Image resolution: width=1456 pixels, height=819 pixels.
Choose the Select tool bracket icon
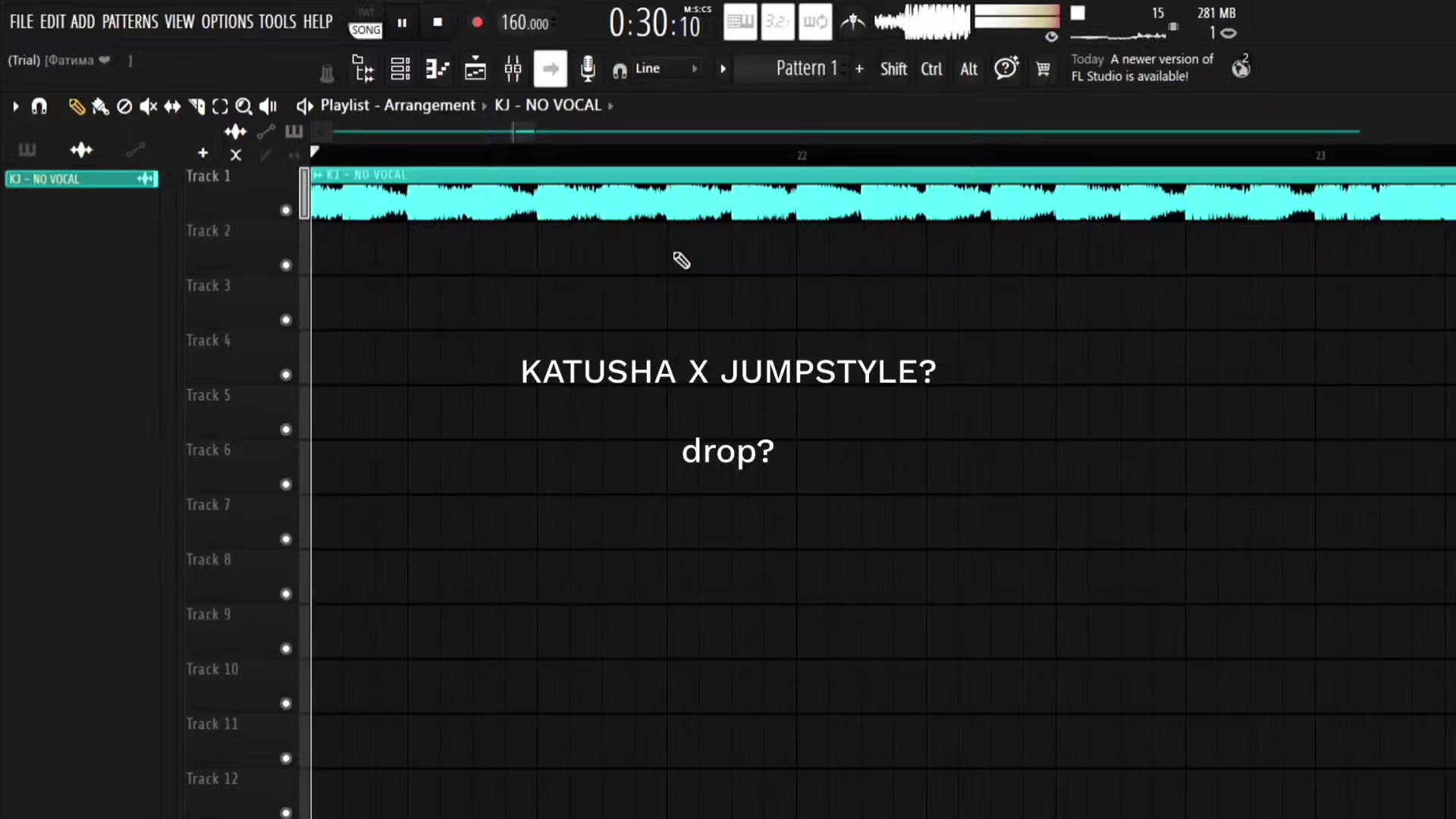(220, 106)
